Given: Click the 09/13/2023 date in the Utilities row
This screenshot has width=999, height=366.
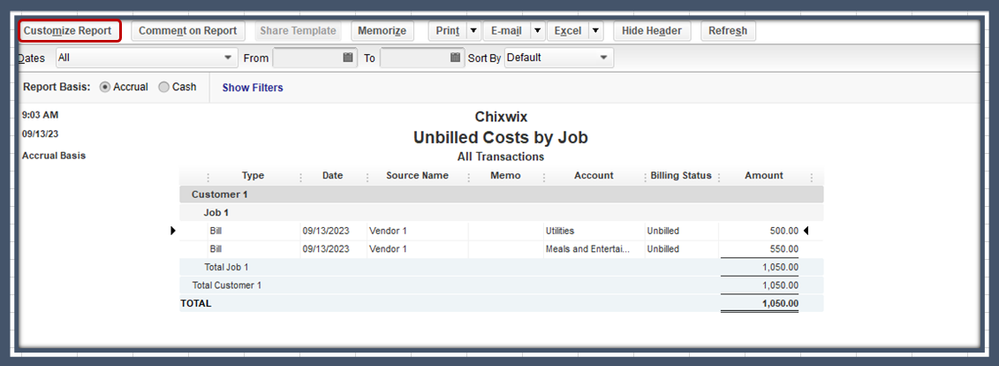Looking at the screenshot, I should click(x=326, y=231).
